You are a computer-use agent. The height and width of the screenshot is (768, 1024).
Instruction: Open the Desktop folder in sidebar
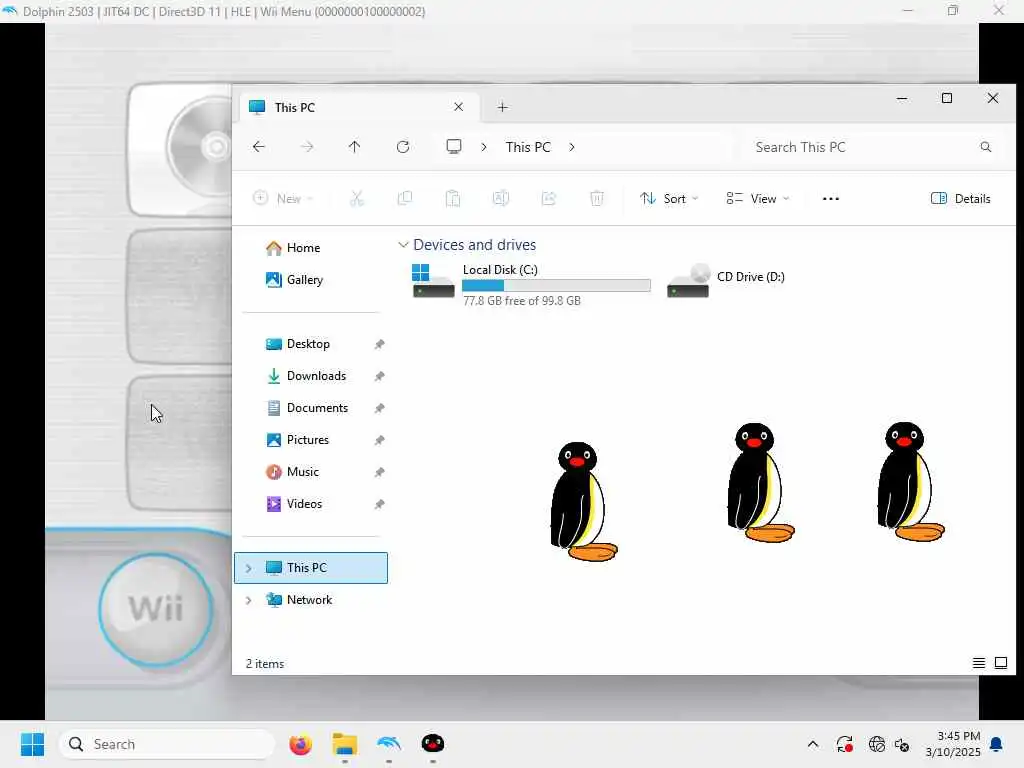[308, 344]
